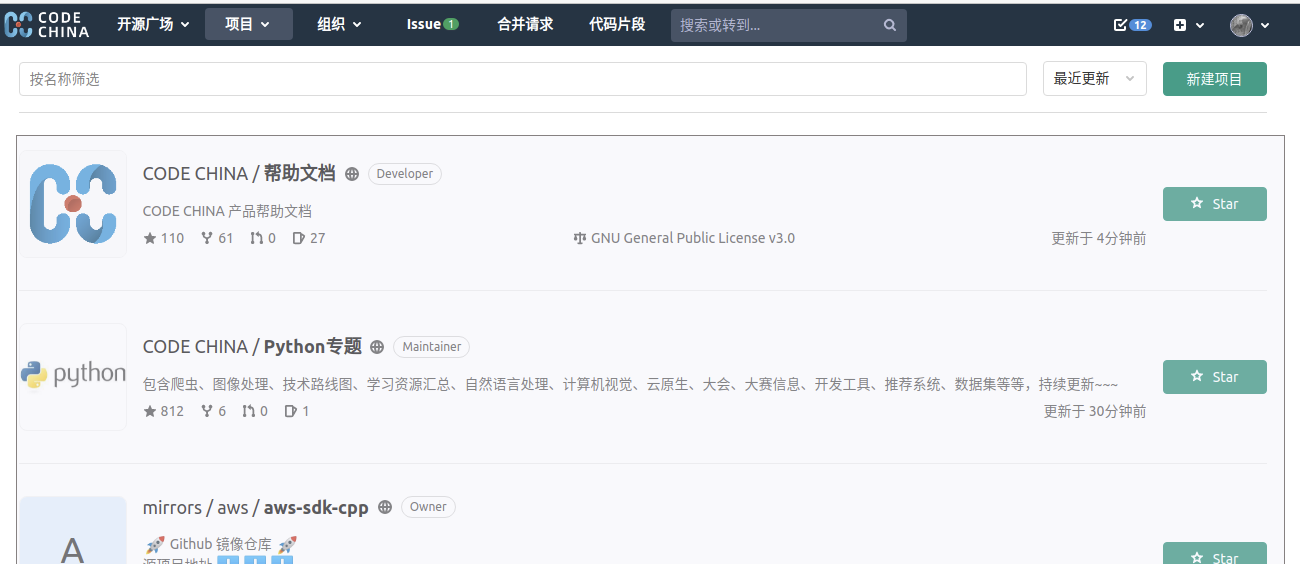Image resolution: width=1300 pixels, height=564 pixels.
Task: Click the GNU General Public License v3.0 label
Action: 693,238
